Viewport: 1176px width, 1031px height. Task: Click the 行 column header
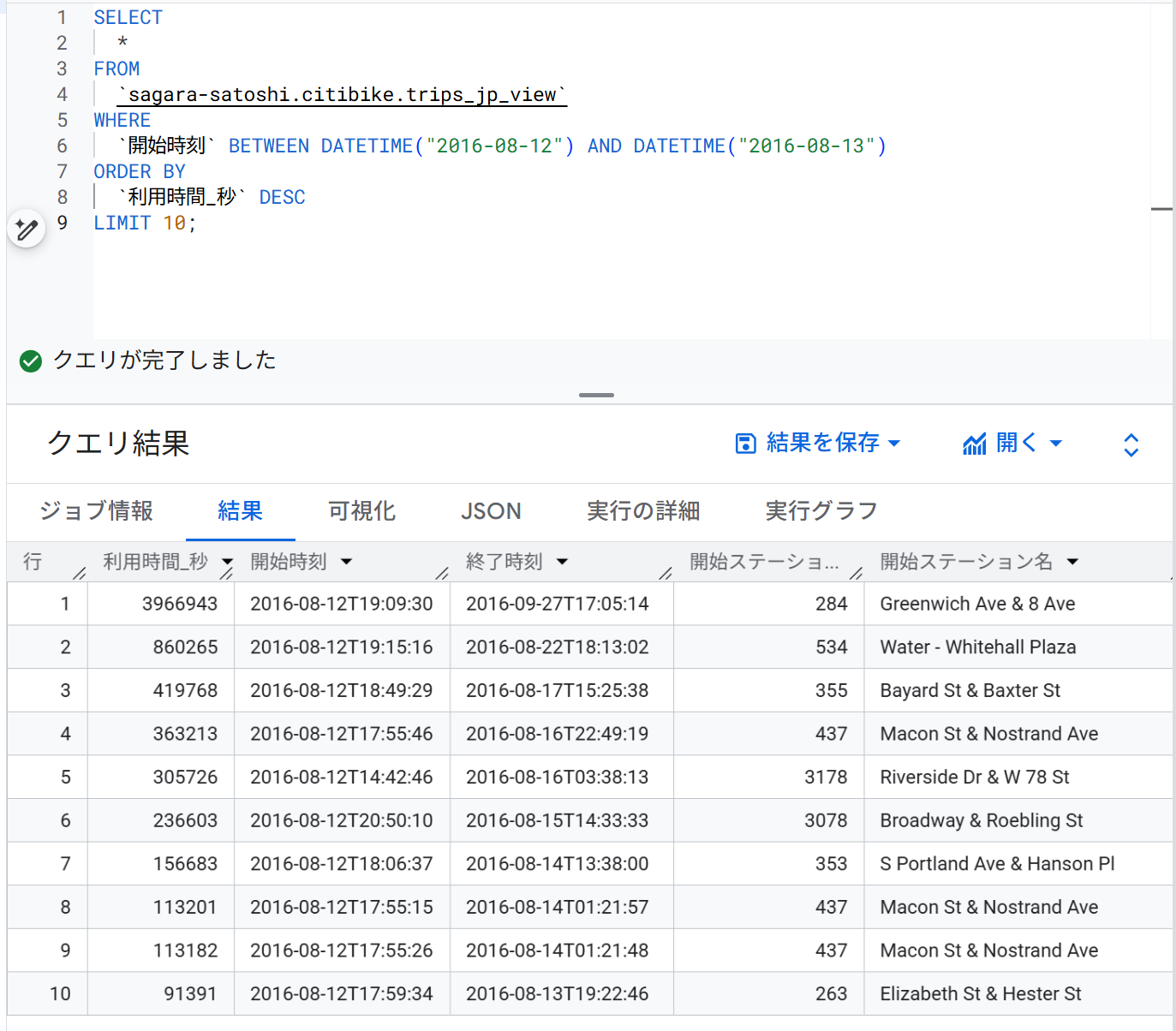pyautogui.click(x=33, y=562)
